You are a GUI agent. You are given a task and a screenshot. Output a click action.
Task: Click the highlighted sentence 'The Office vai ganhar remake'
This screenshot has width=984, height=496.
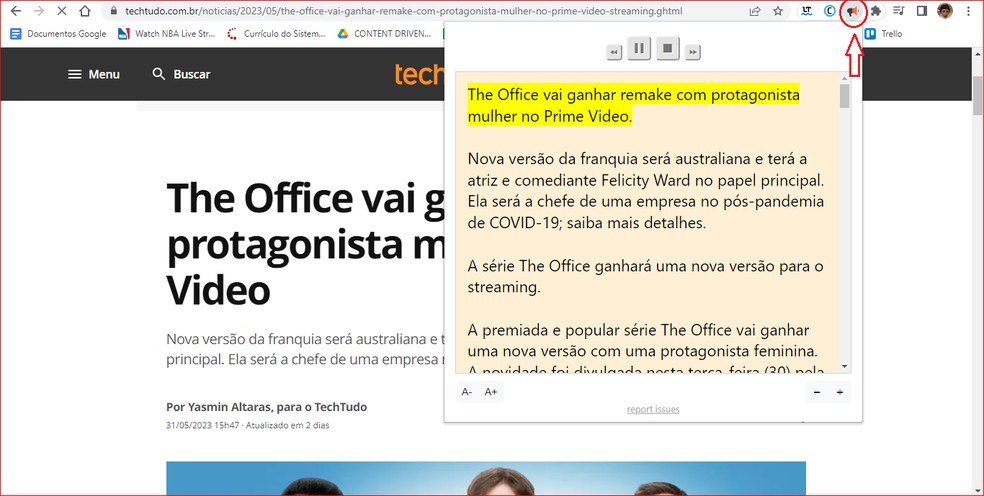(x=633, y=105)
